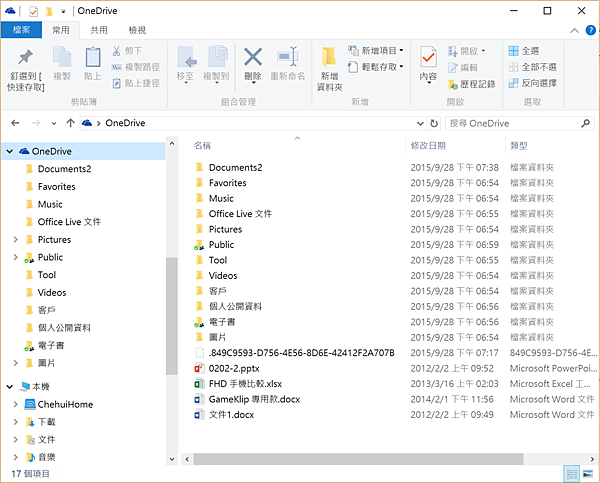Select 電子書 folder in file list

[222, 322]
